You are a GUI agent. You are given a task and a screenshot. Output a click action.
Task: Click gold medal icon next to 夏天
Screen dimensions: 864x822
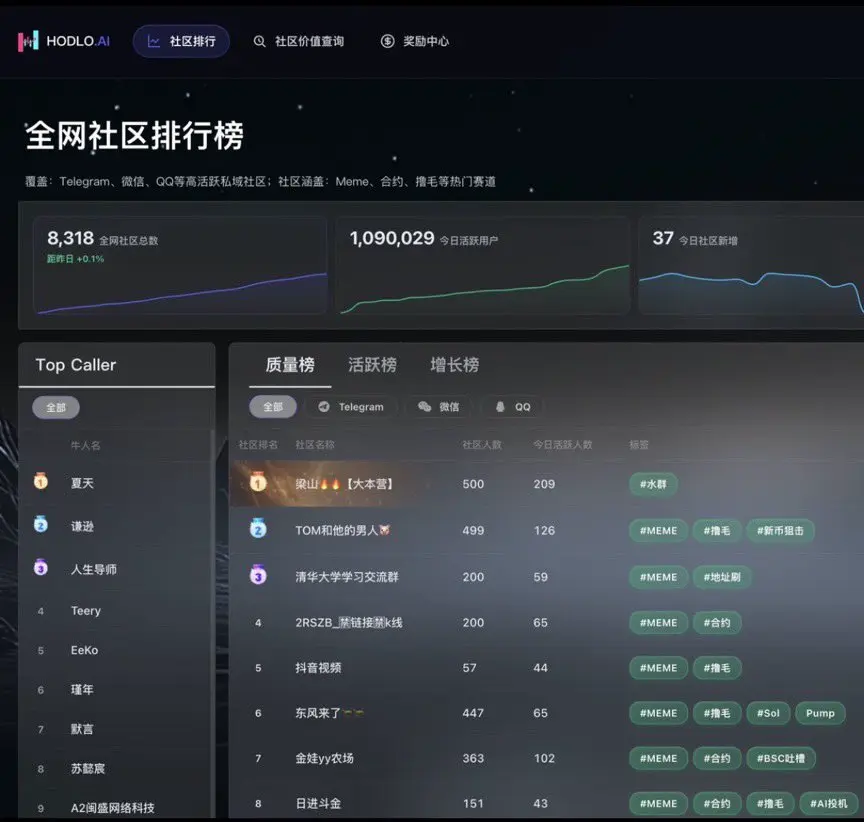tap(41, 481)
